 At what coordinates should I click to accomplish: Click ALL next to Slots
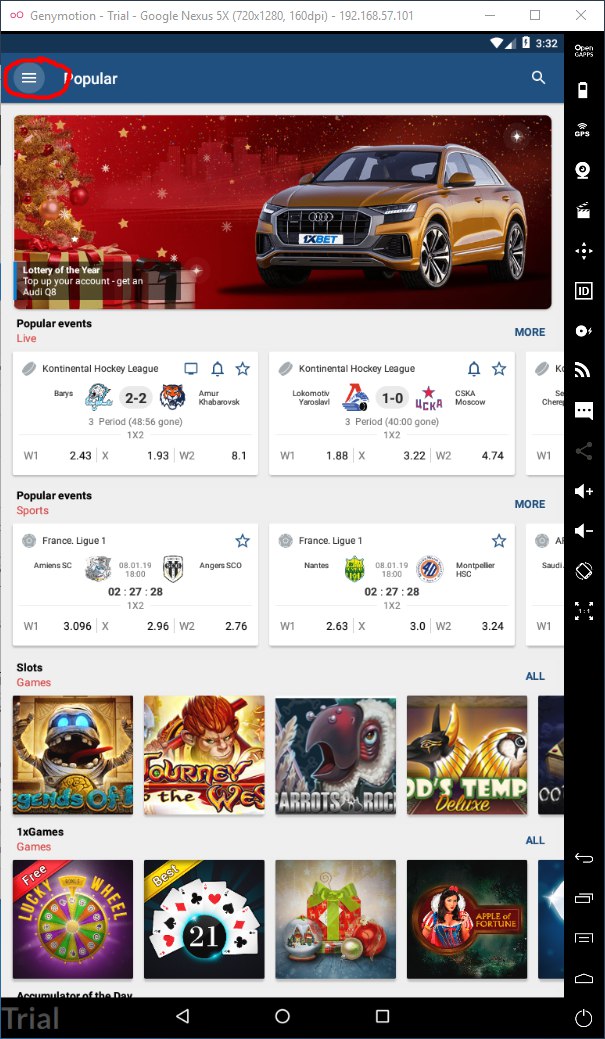point(535,676)
